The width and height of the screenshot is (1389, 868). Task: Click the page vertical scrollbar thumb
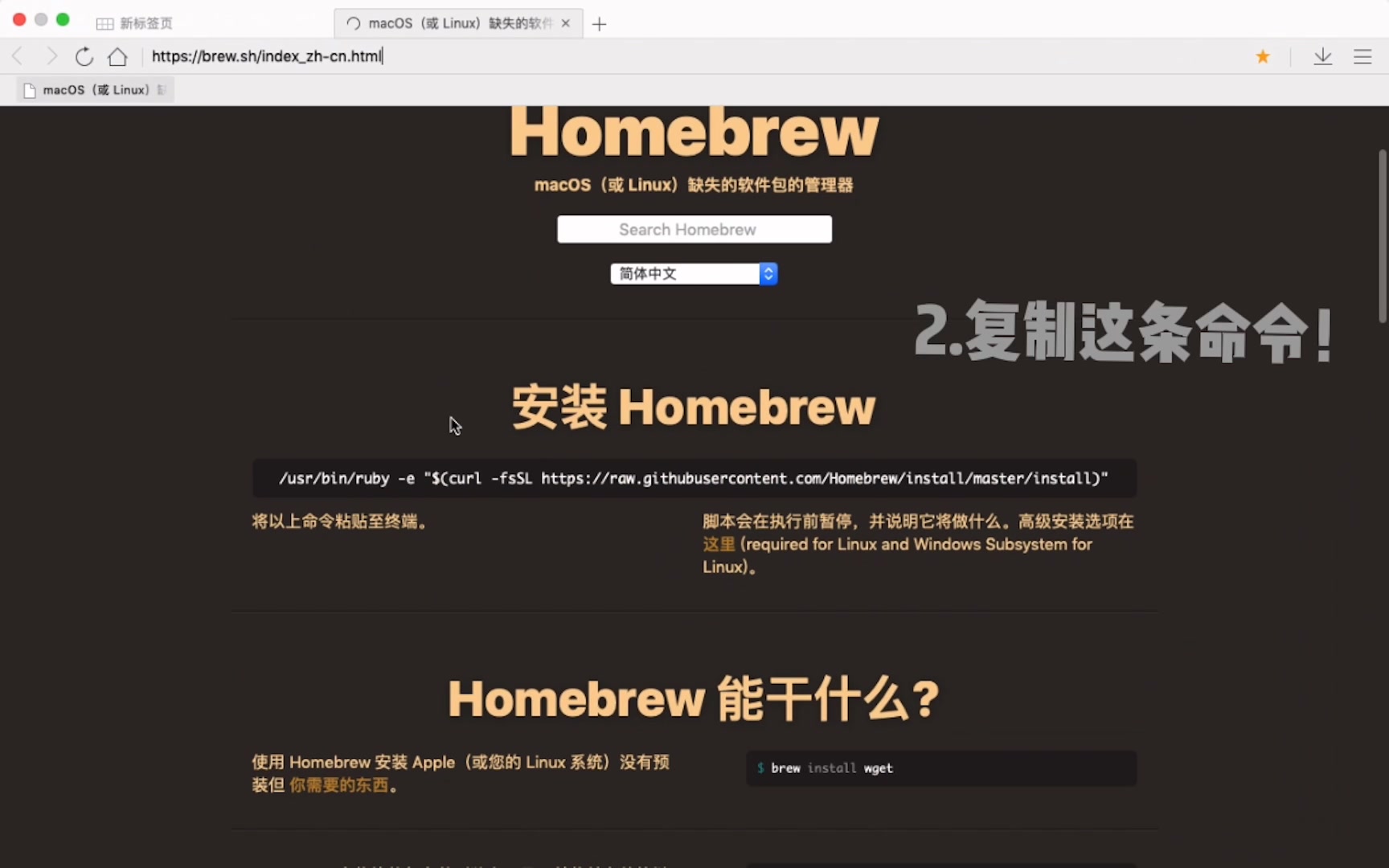(1383, 236)
